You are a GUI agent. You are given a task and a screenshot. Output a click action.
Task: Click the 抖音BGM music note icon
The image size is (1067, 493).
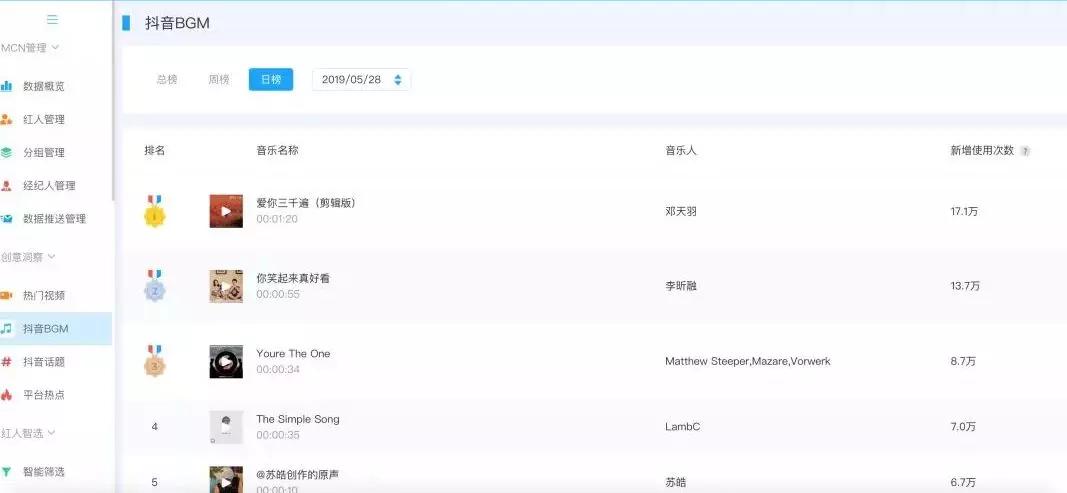[6, 328]
